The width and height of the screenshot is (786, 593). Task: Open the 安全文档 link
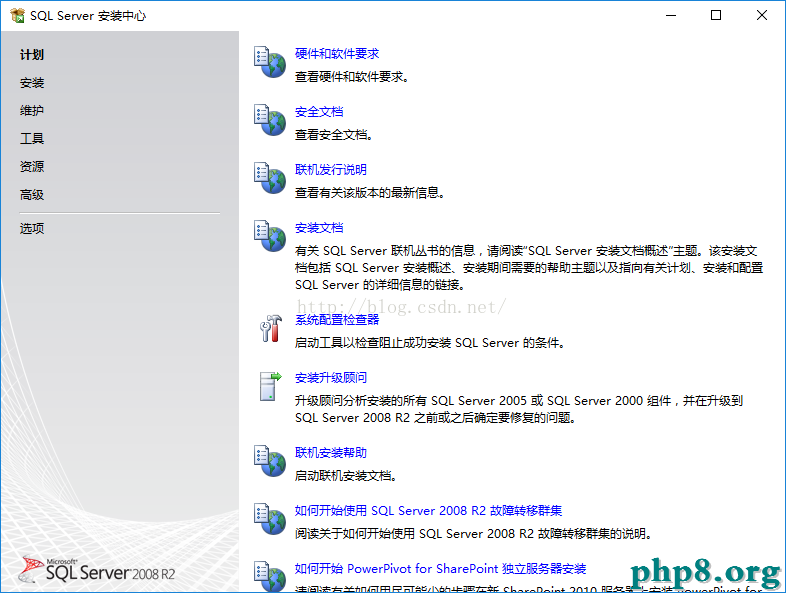coord(319,112)
